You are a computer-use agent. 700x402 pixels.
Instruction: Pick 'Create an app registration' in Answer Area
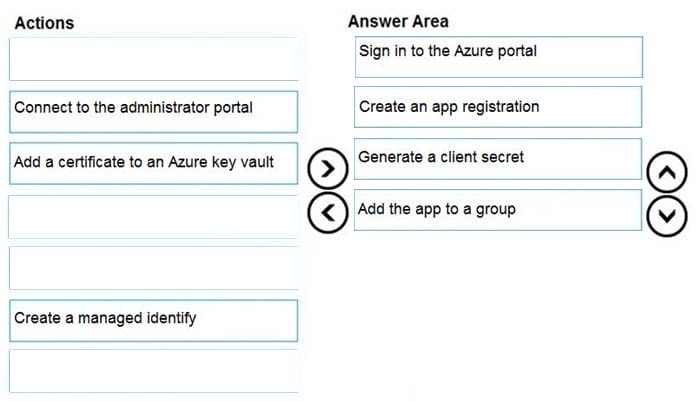point(498,107)
